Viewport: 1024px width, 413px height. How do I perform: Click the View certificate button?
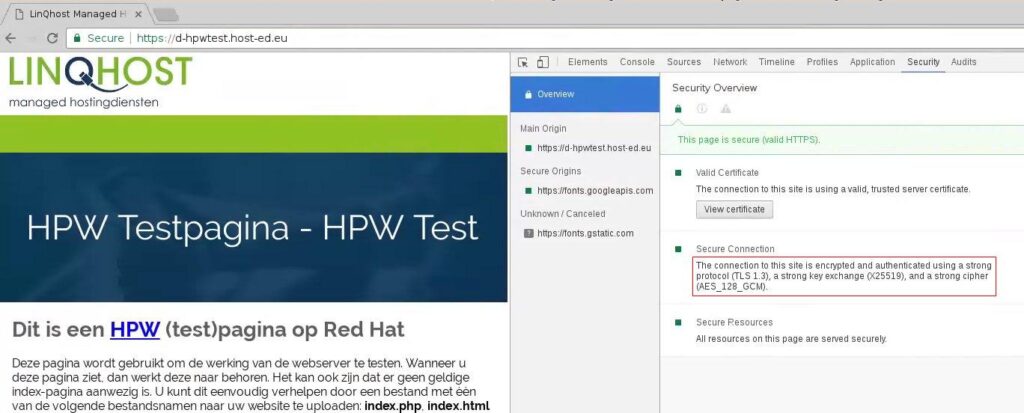pyautogui.click(x=734, y=209)
